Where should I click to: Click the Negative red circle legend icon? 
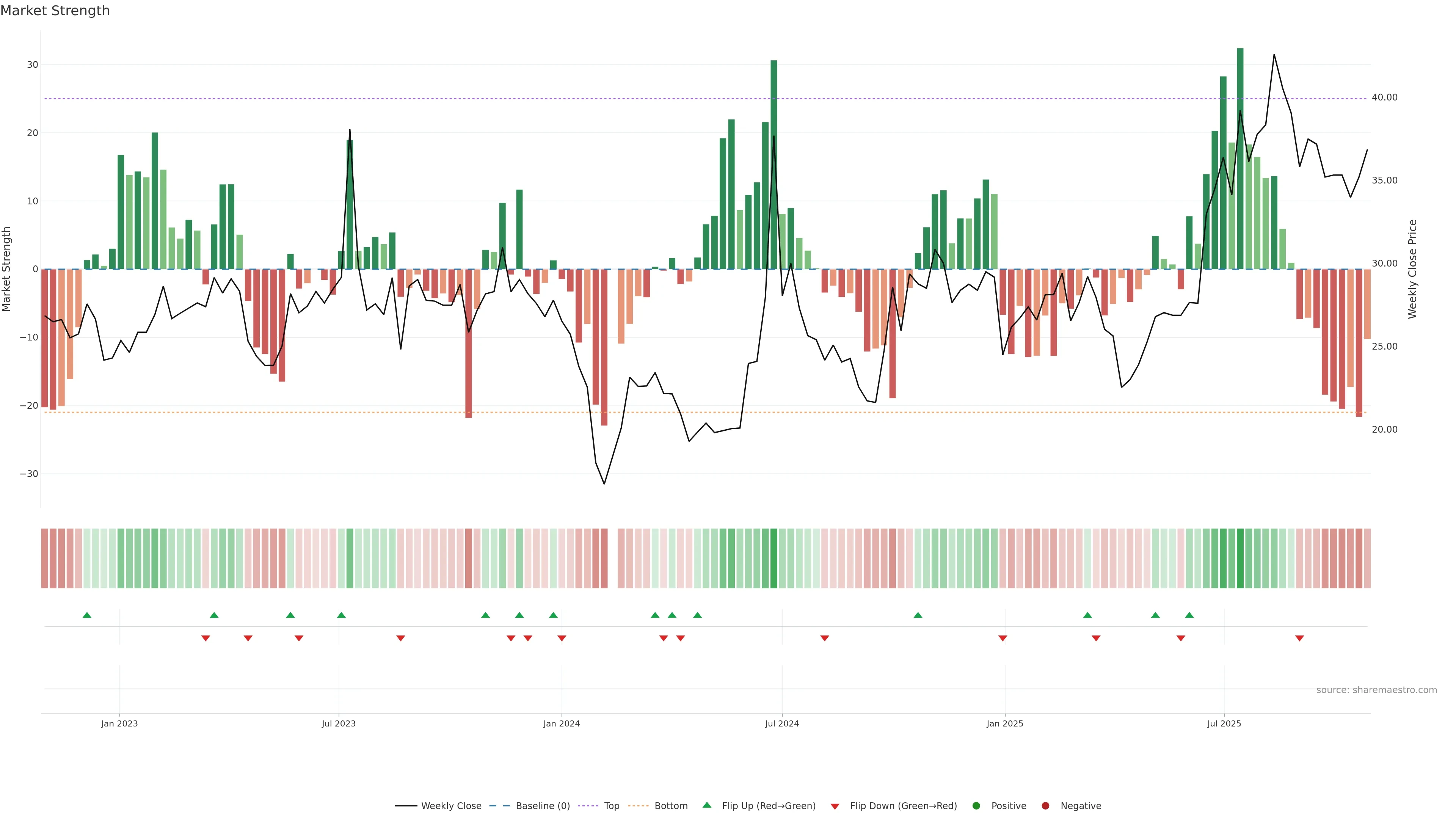(1045, 806)
